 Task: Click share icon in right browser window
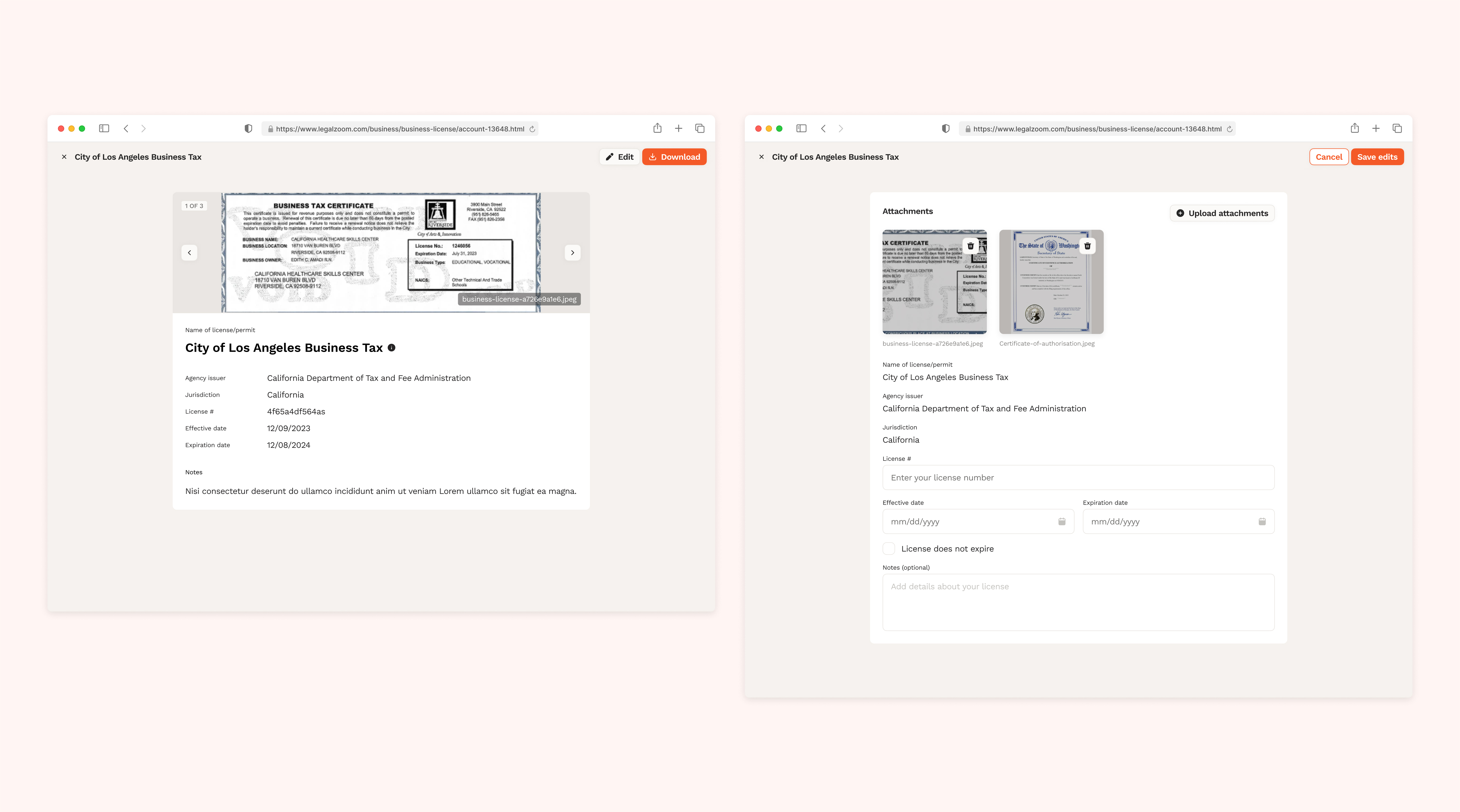1354,128
